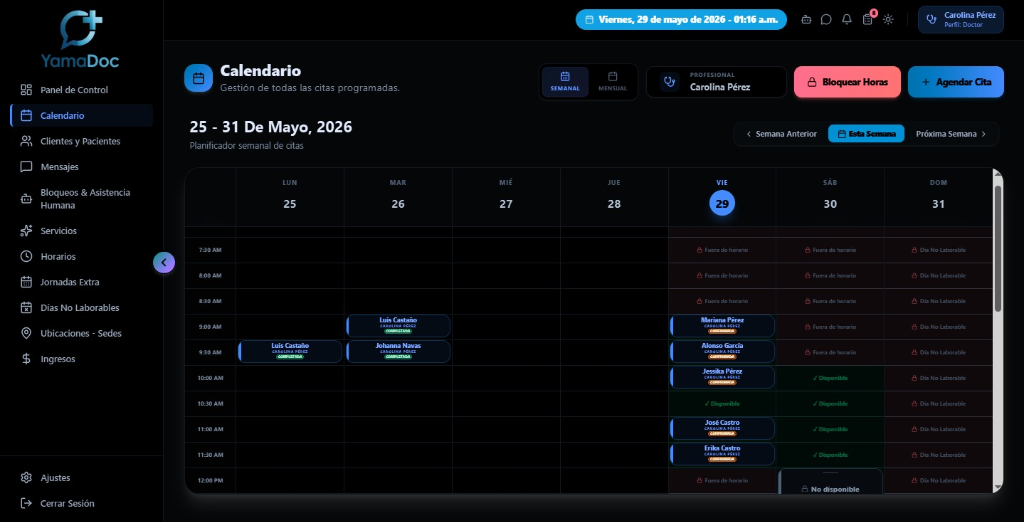Open Johanna Navas appointment
Viewport: 1024px width, 522px height.
point(398,351)
